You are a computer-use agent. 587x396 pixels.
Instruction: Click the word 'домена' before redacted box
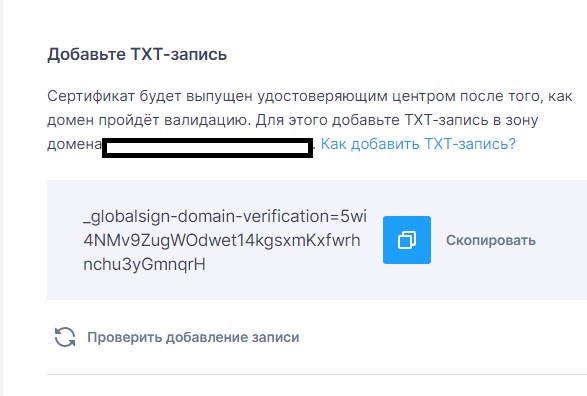click(74, 144)
